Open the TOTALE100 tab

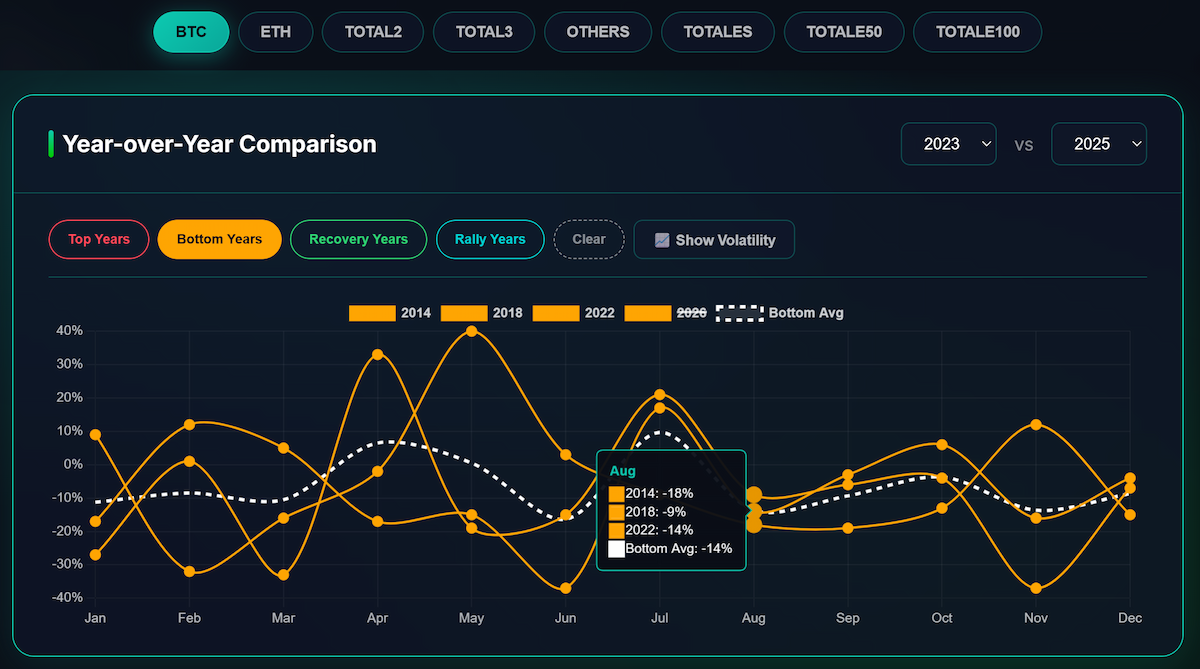click(978, 32)
